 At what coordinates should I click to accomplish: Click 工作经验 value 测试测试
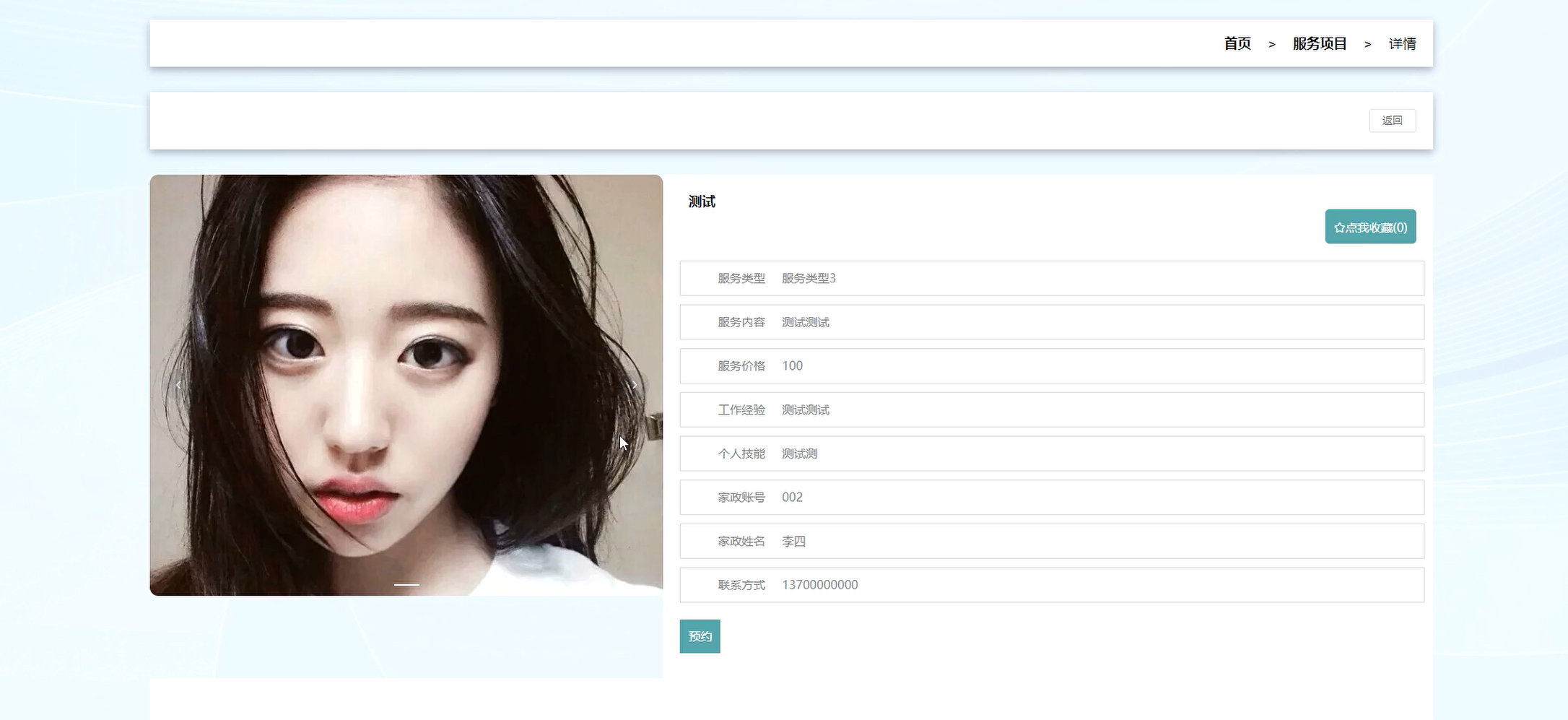[x=806, y=410]
